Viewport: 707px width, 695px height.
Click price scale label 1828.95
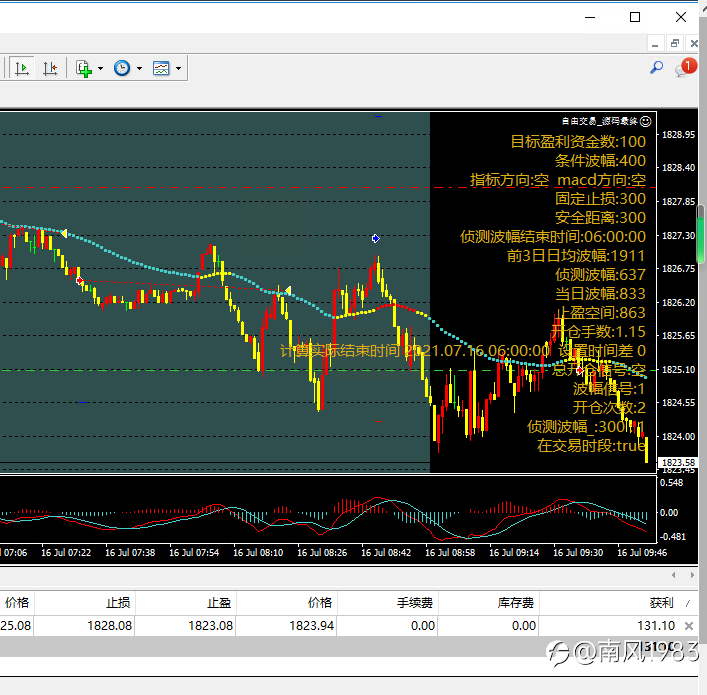click(x=678, y=134)
